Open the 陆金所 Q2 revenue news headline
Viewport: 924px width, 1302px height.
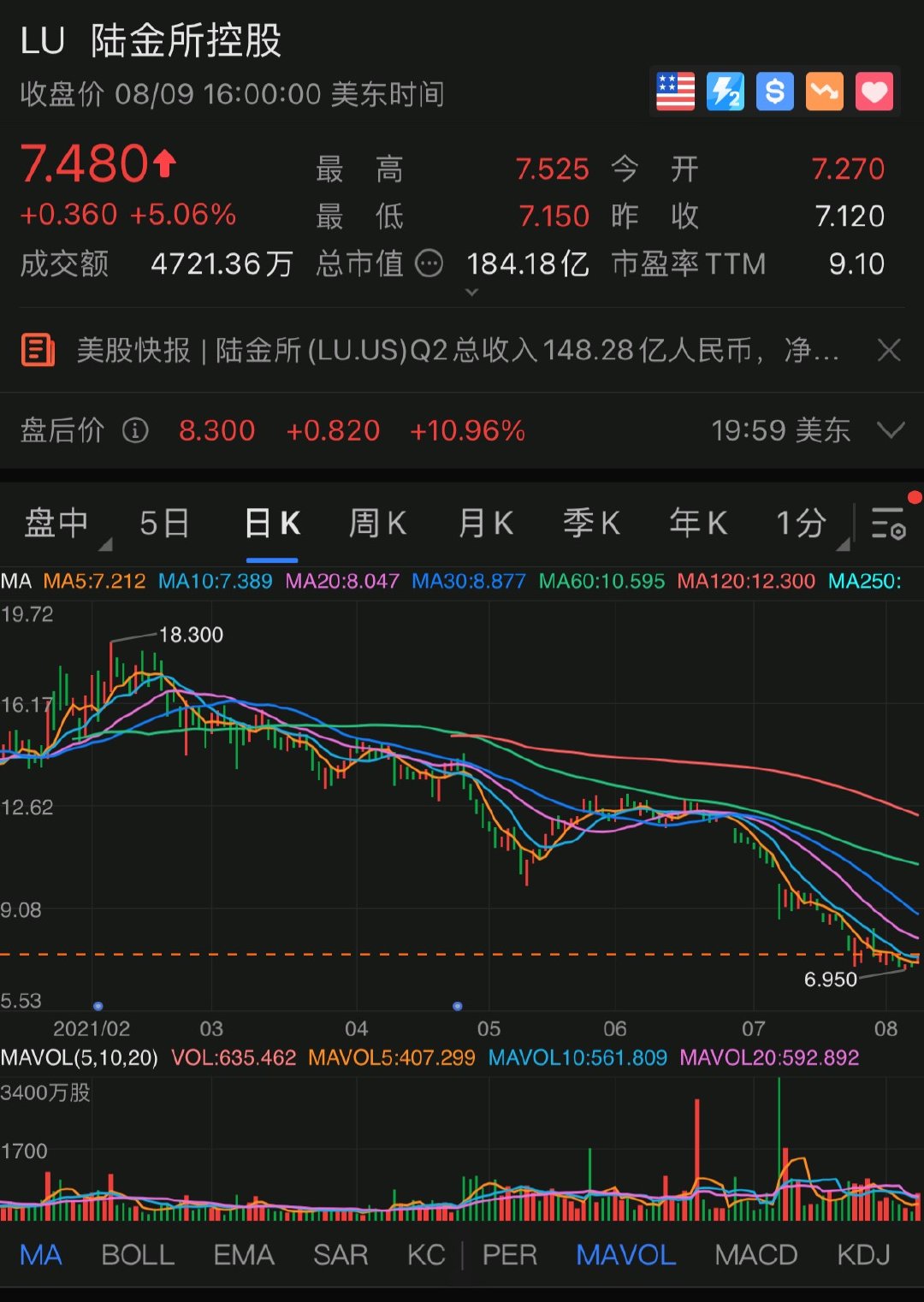458,350
